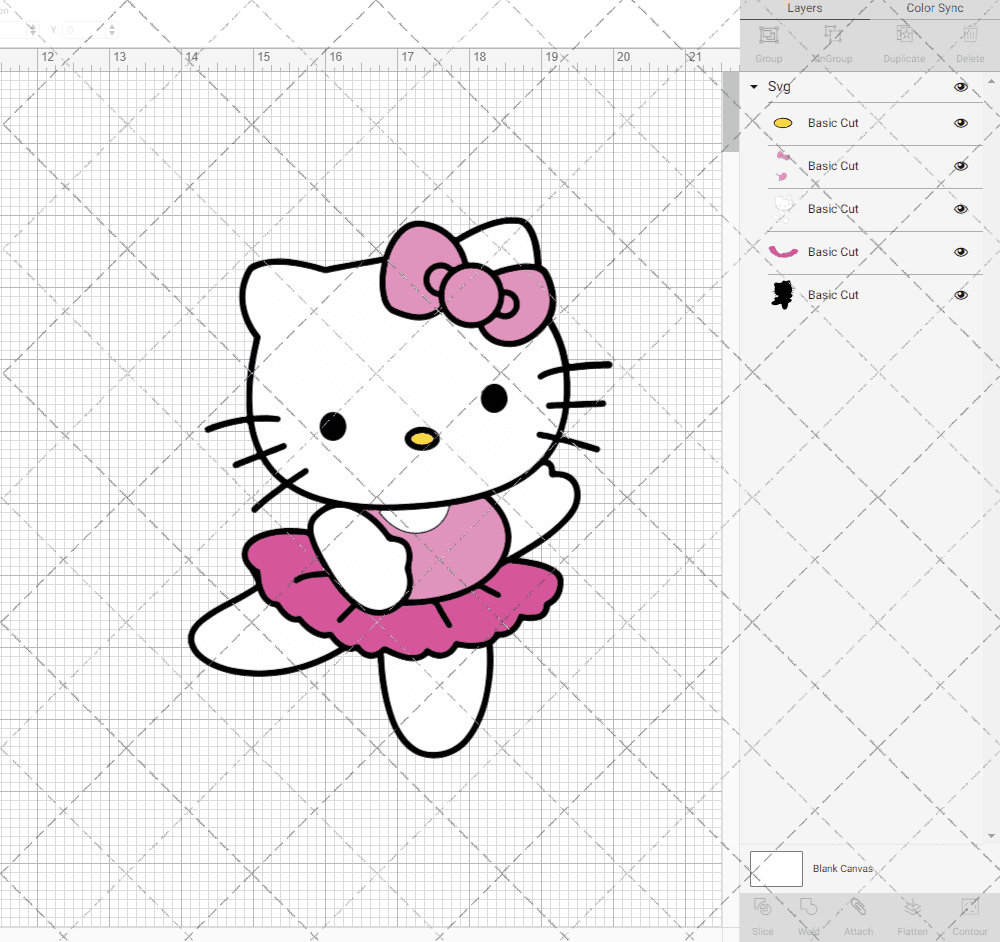Toggle visibility of the pink bow layer
Viewport: 1000px width, 942px height.
(x=960, y=166)
